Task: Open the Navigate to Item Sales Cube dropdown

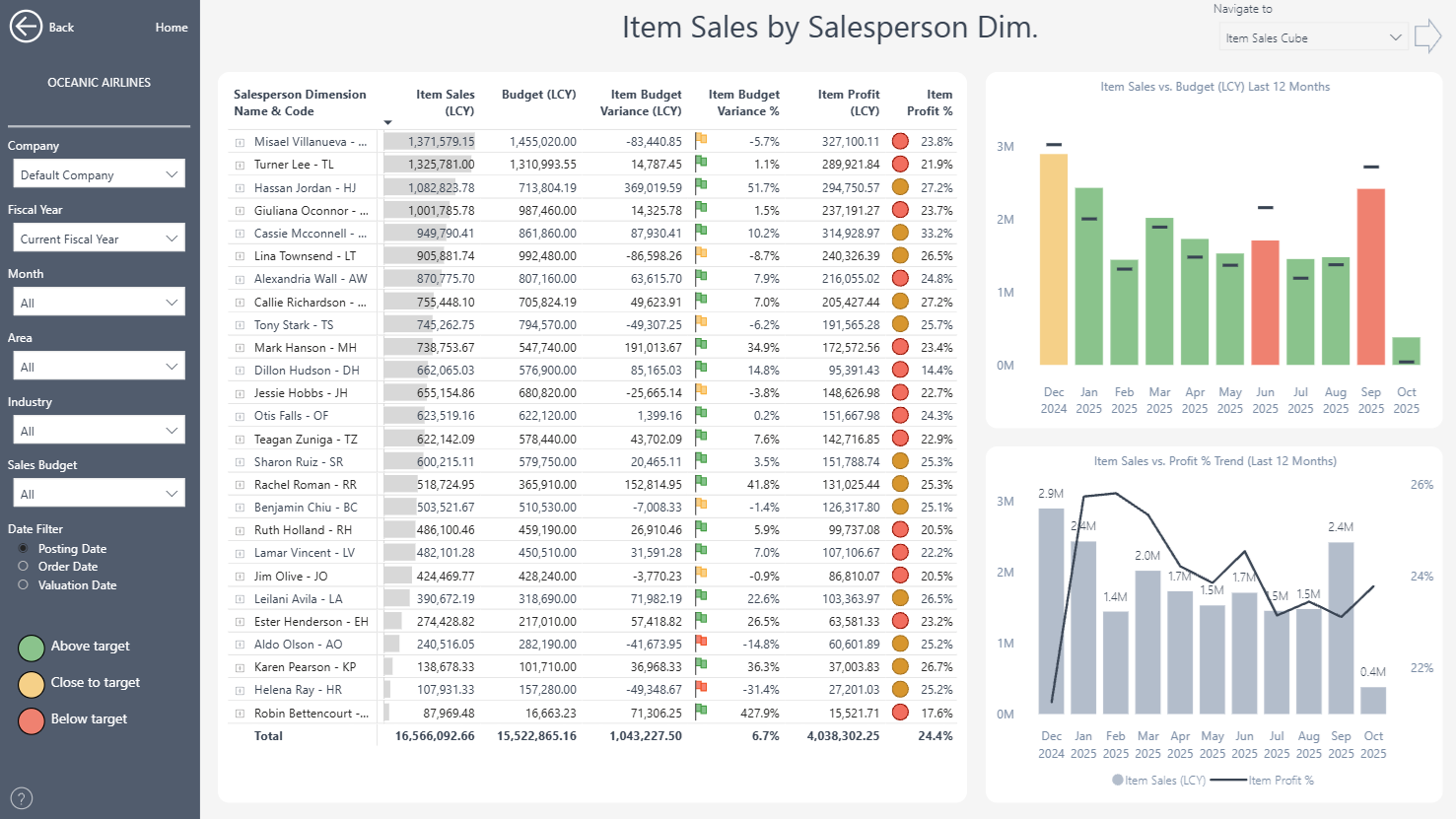Action: [1312, 37]
